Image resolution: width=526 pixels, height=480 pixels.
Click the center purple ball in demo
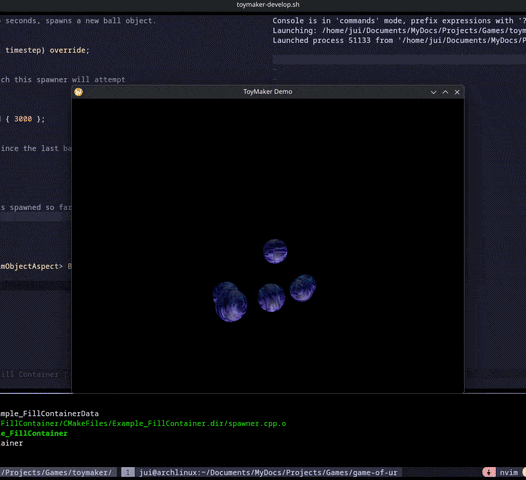pos(271,298)
